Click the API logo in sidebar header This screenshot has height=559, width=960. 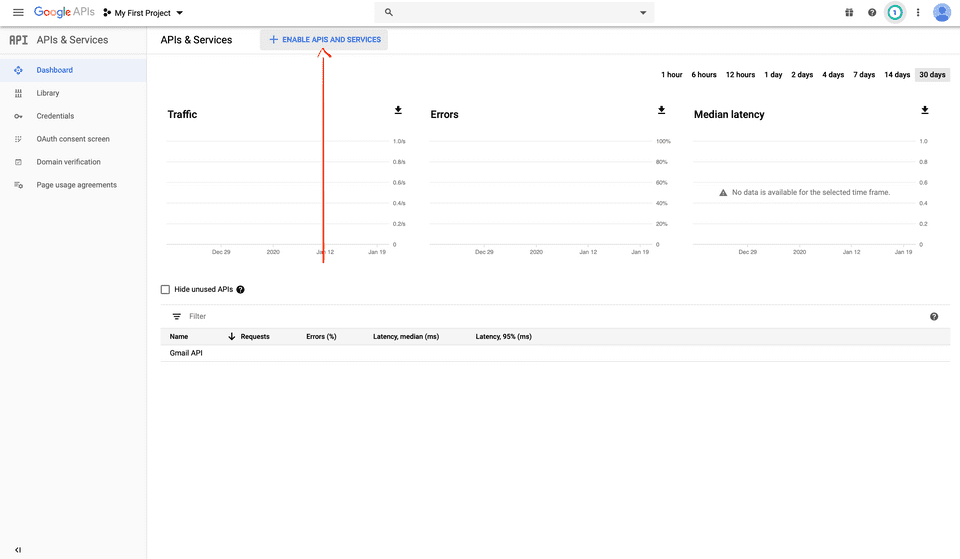click(18, 40)
